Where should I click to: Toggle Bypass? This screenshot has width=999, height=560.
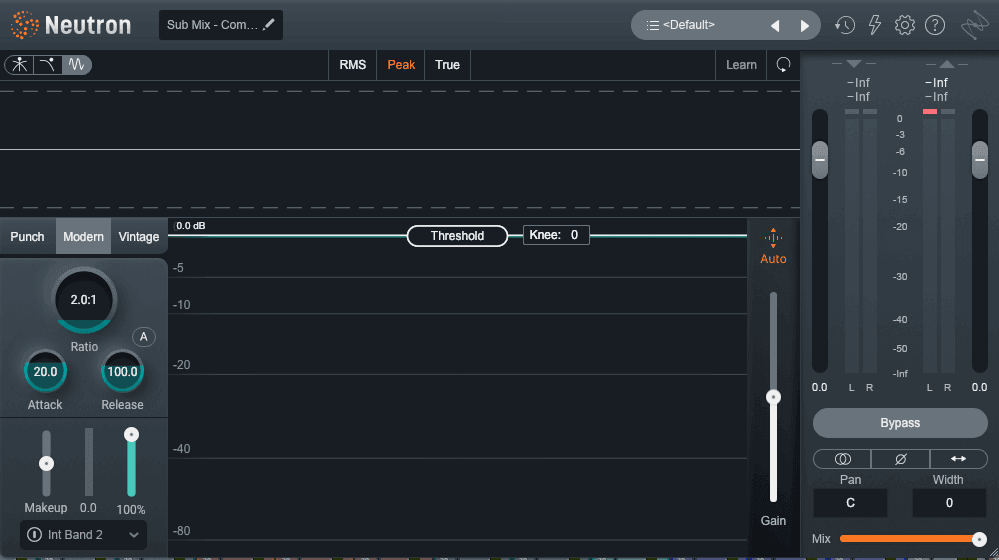pyautogui.click(x=900, y=423)
